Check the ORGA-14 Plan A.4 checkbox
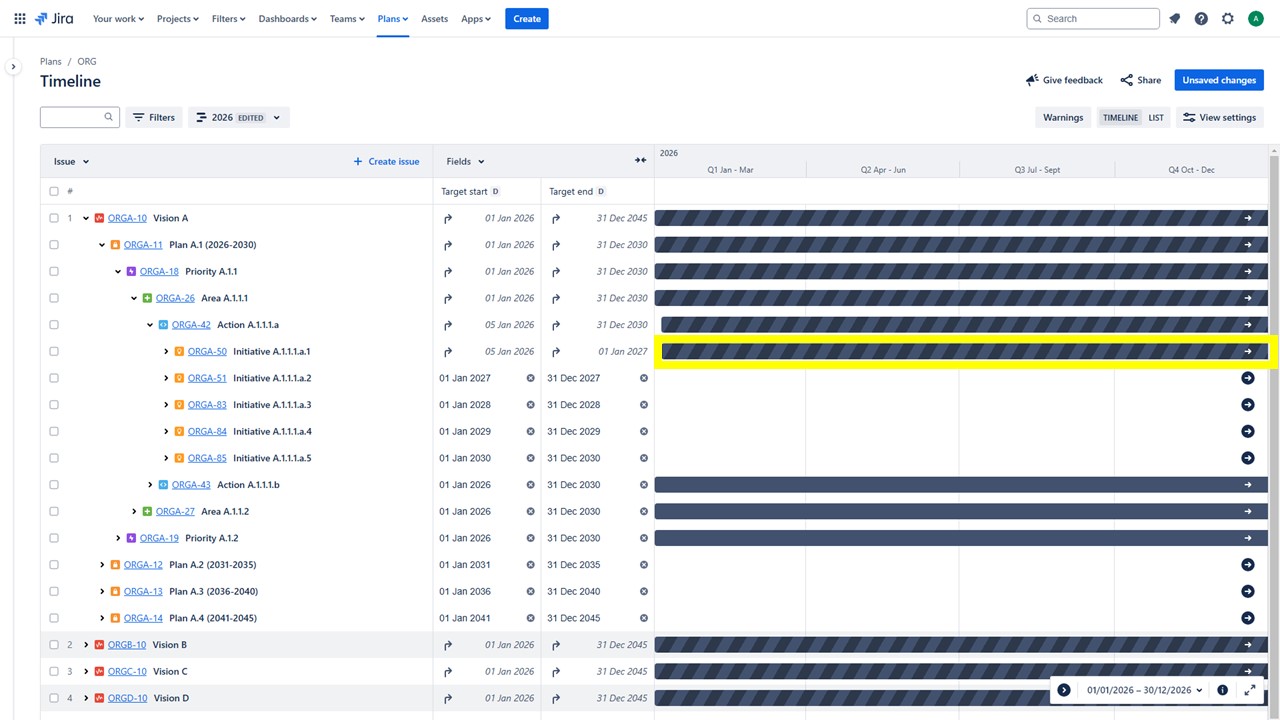Screen dimensions: 1280x720 [54, 618]
